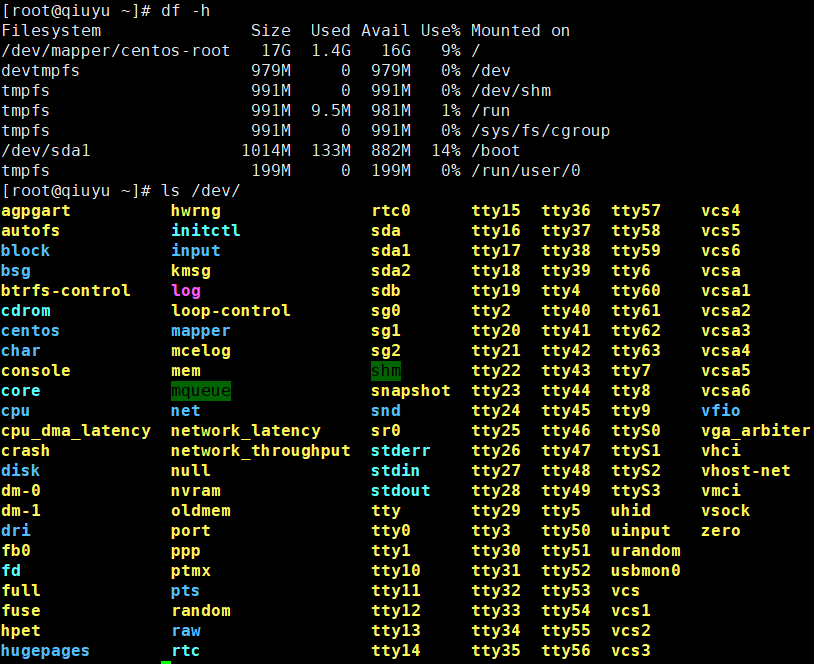The height and width of the screenshot is (664, 814).
Task: Click the "df -h" command text
Action: coord(185,10)
